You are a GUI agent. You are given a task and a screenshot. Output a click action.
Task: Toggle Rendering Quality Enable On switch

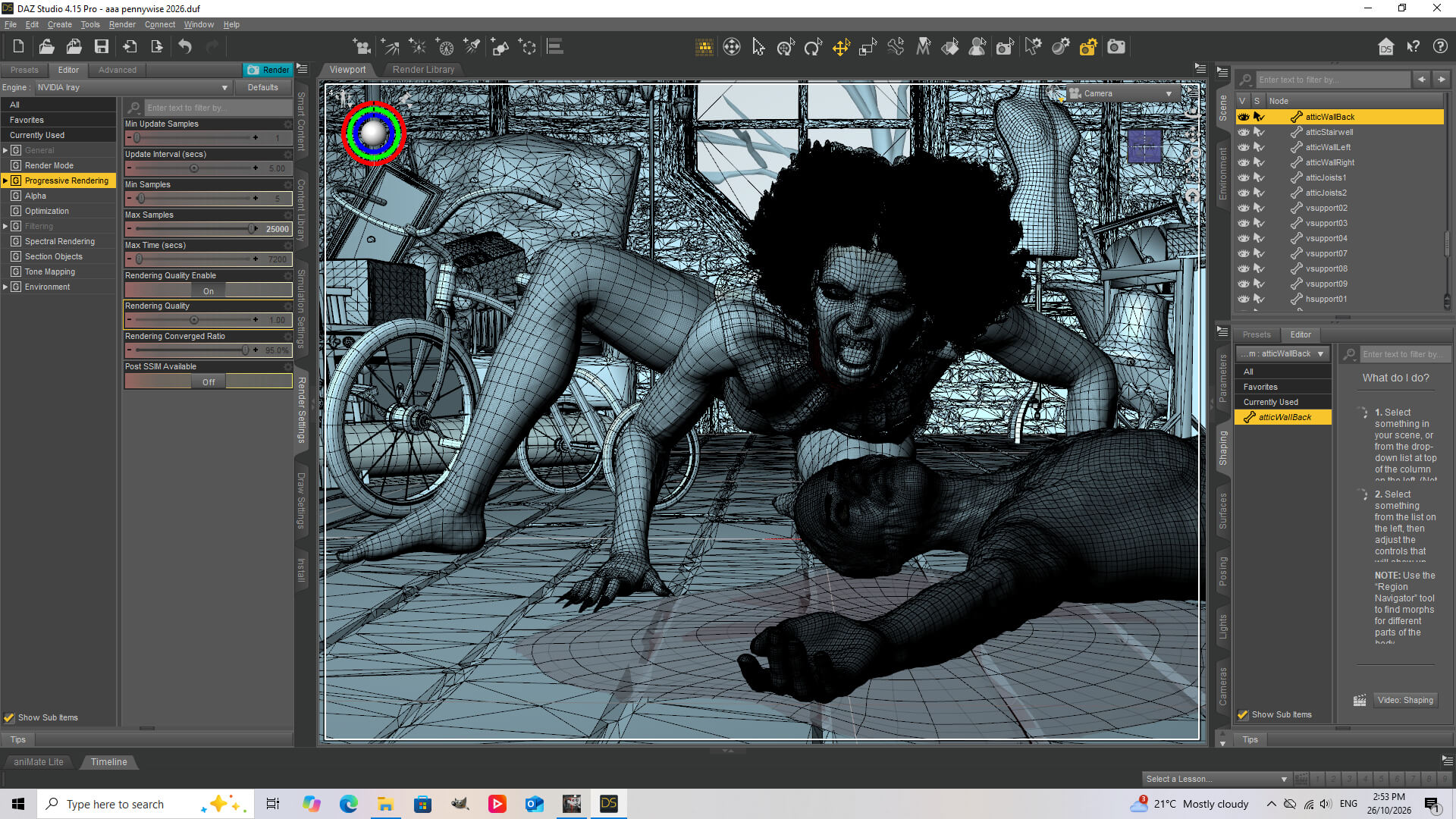[209, 290]
